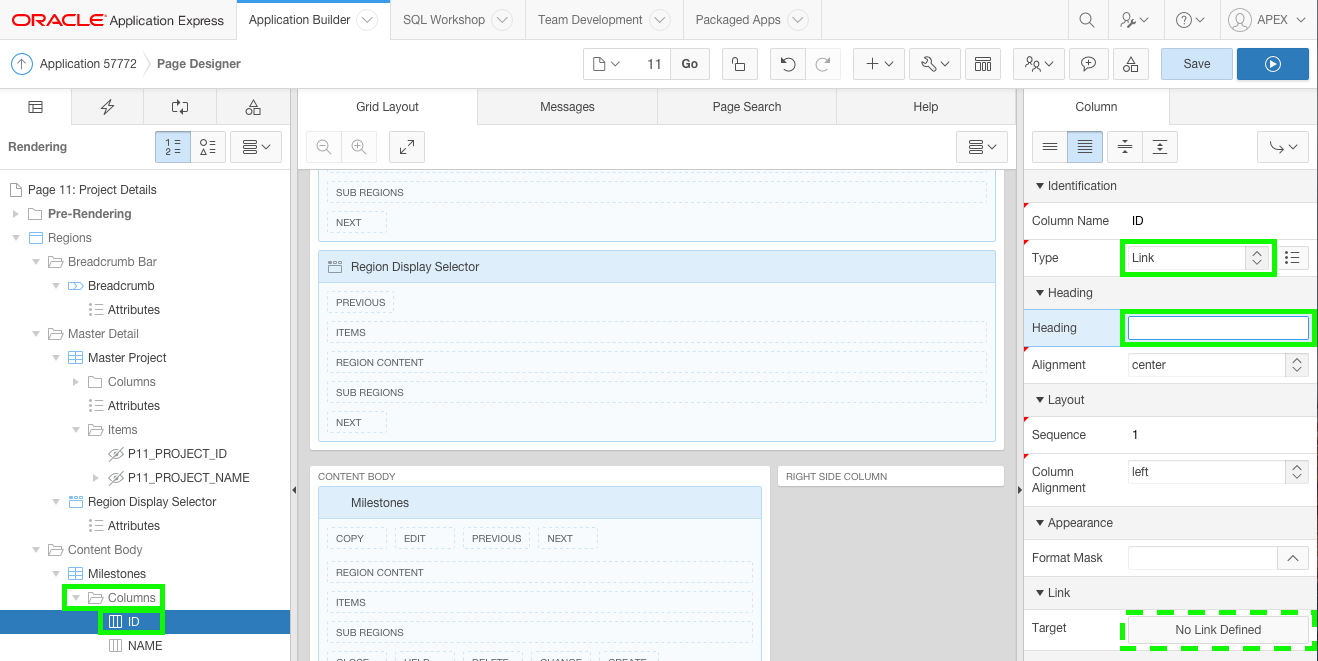1318x661 pixels.
Task: Expand the Pre-Rendering tree node
Action: coord(15,214)
